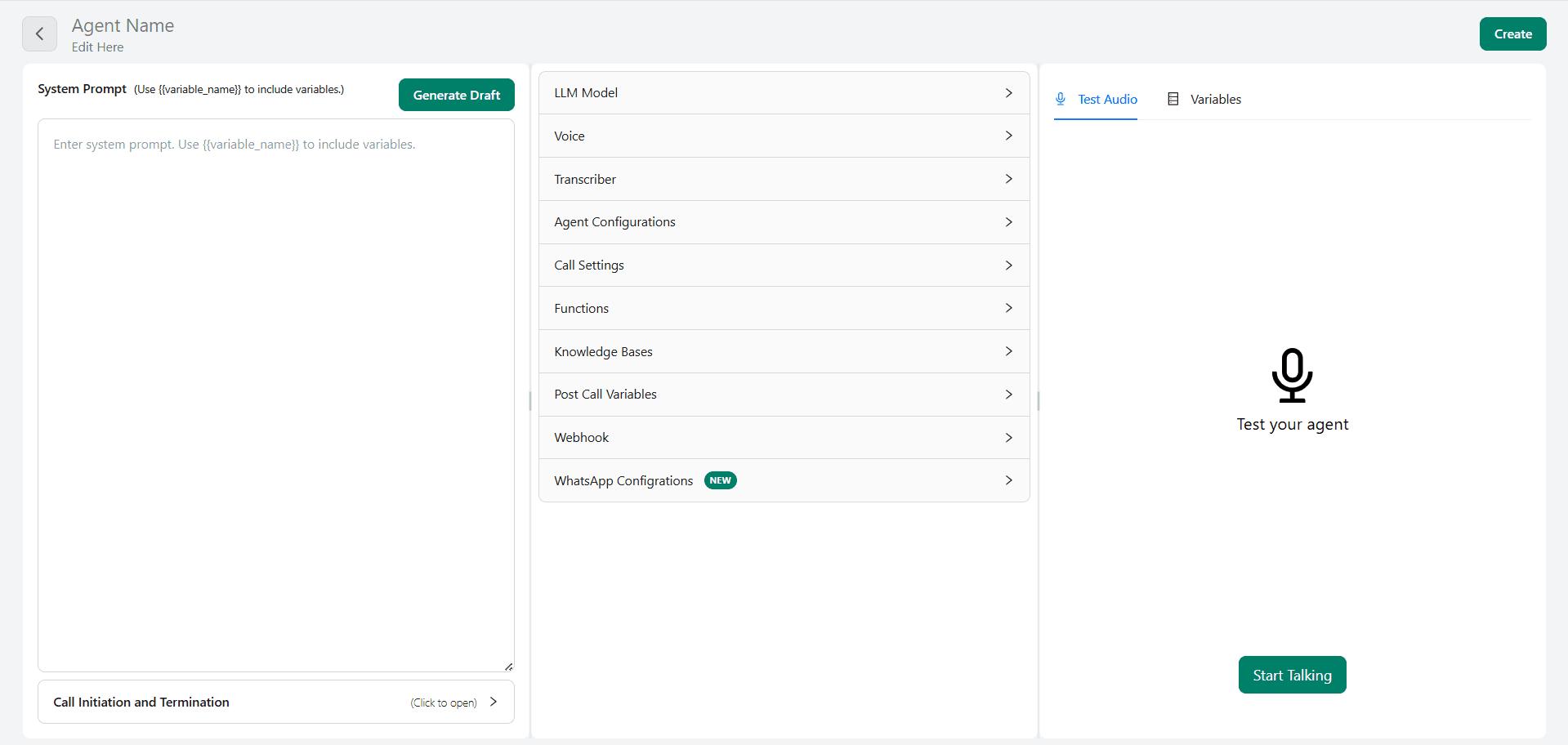
Task: Expand the Voice section
Action: click(783, 136)
